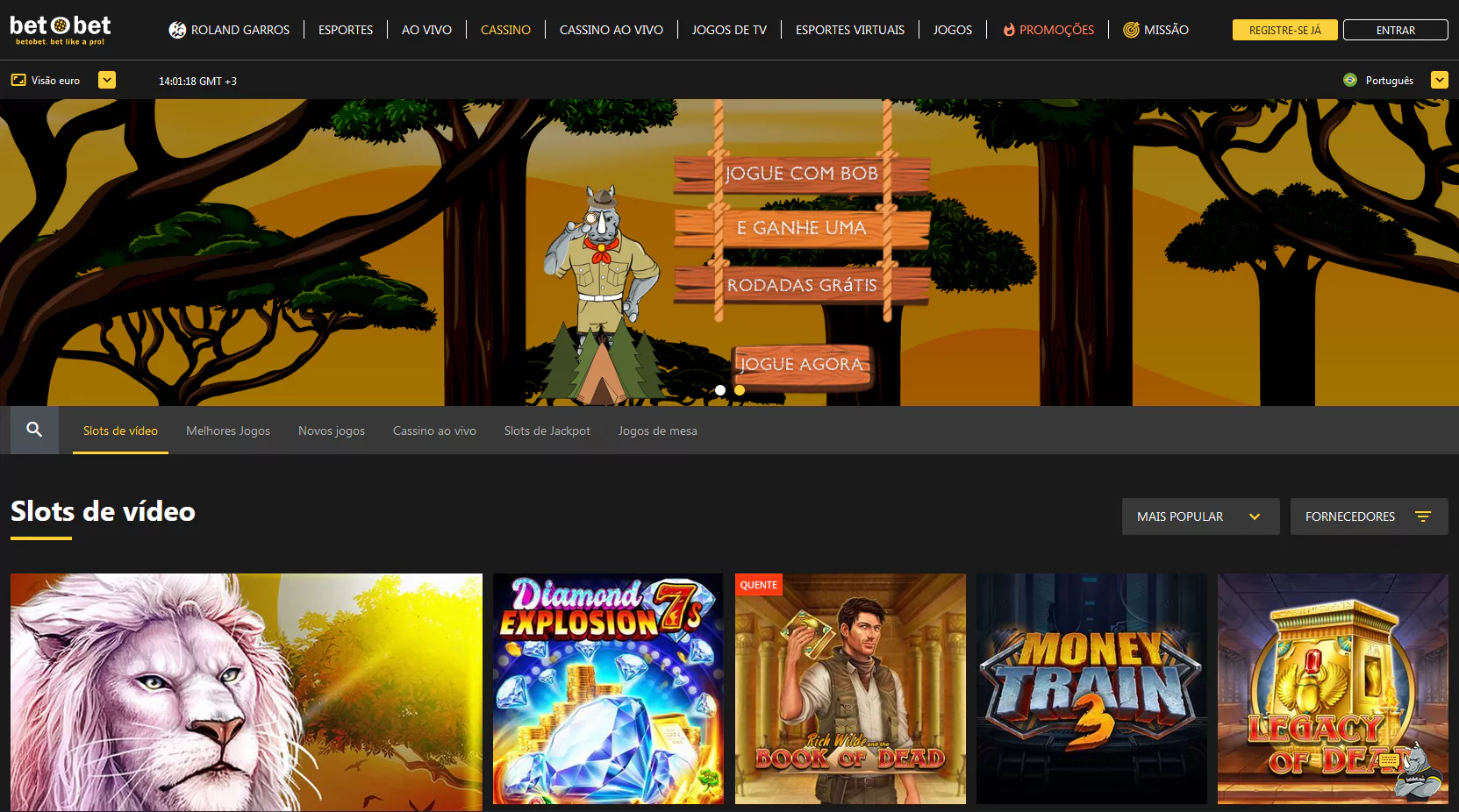
Task: Go to Jogos de TV
Action: point(729,30)
